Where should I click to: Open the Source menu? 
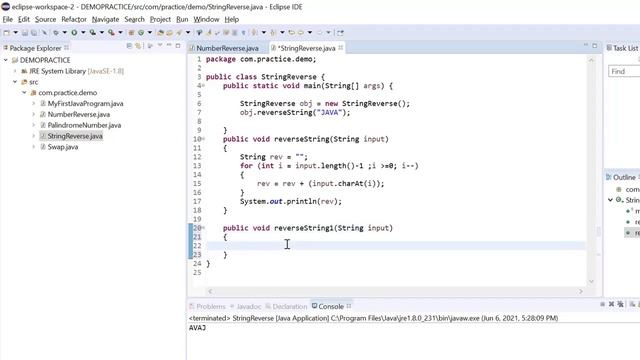45,19
